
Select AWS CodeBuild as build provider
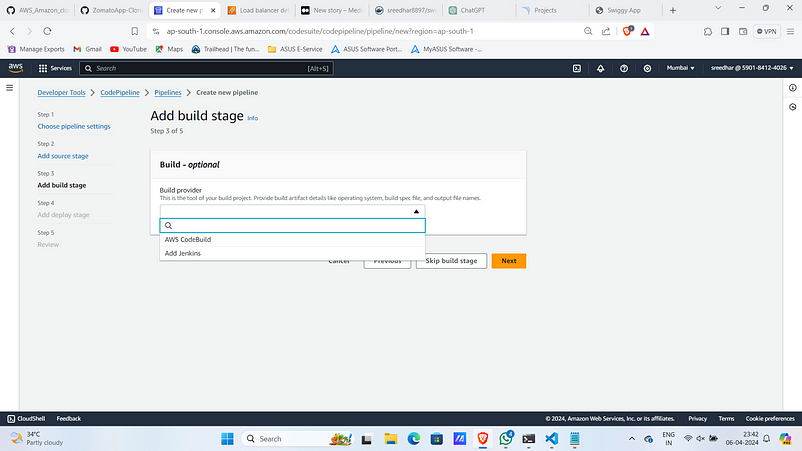tap(292, 239)
